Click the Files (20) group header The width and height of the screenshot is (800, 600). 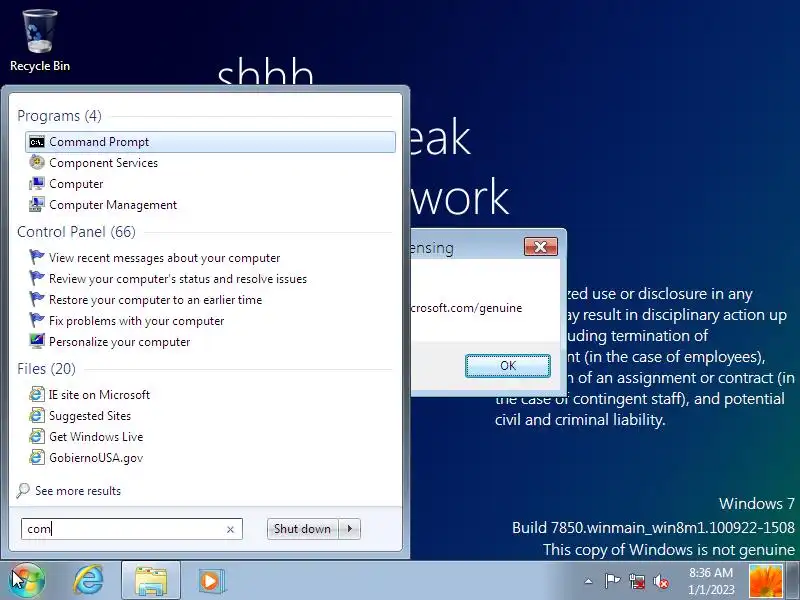coord(46,368)
